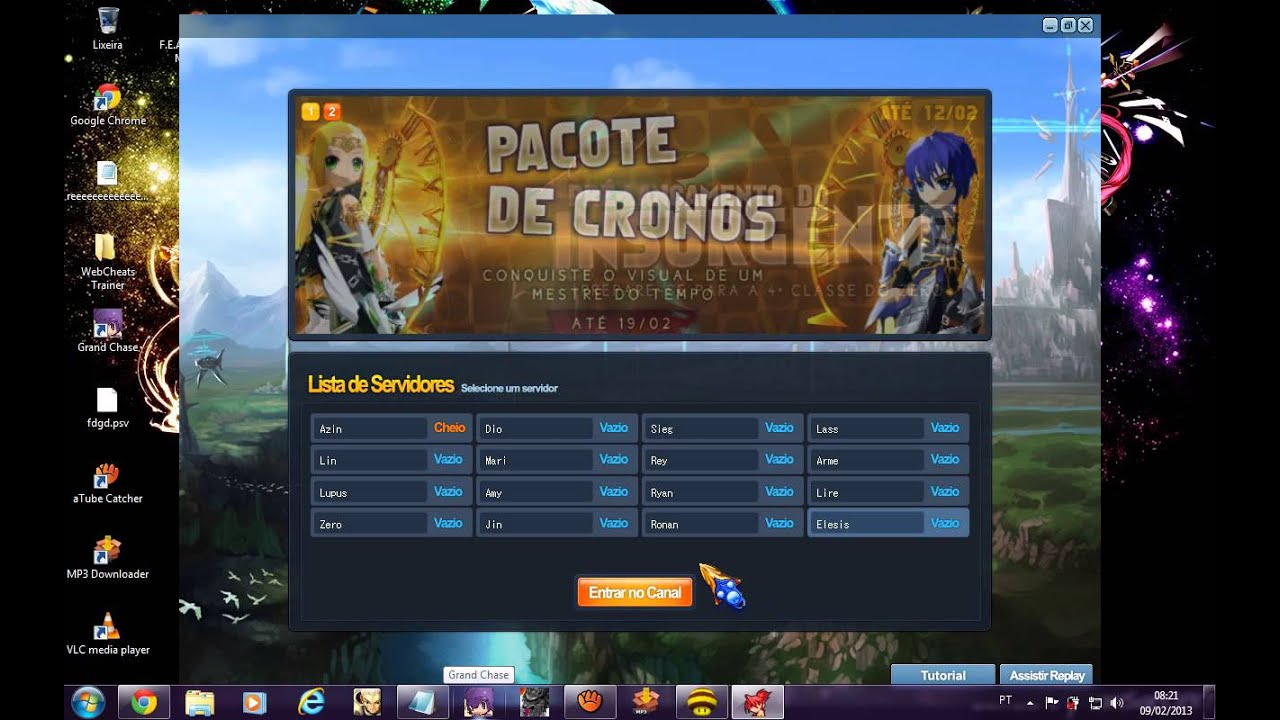1280x720 pixels.
Task: Select the Mari server
Action: point(556,460)
